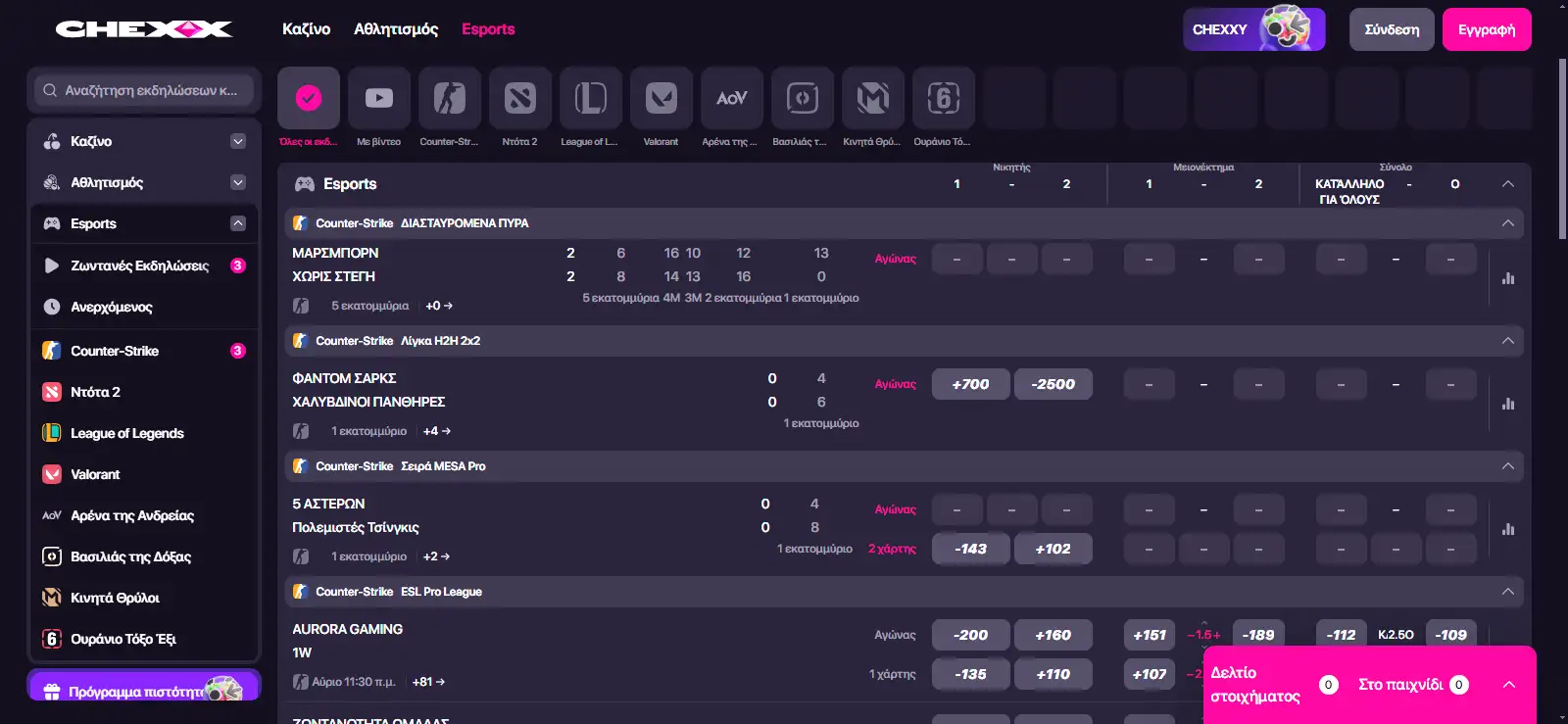Screen dimensions: 1568x724
Task: Pick the +700 odds for ΦΑΝΤΟΜ ΣΑΡΚΣ
Action: click(x=970, y=384)
